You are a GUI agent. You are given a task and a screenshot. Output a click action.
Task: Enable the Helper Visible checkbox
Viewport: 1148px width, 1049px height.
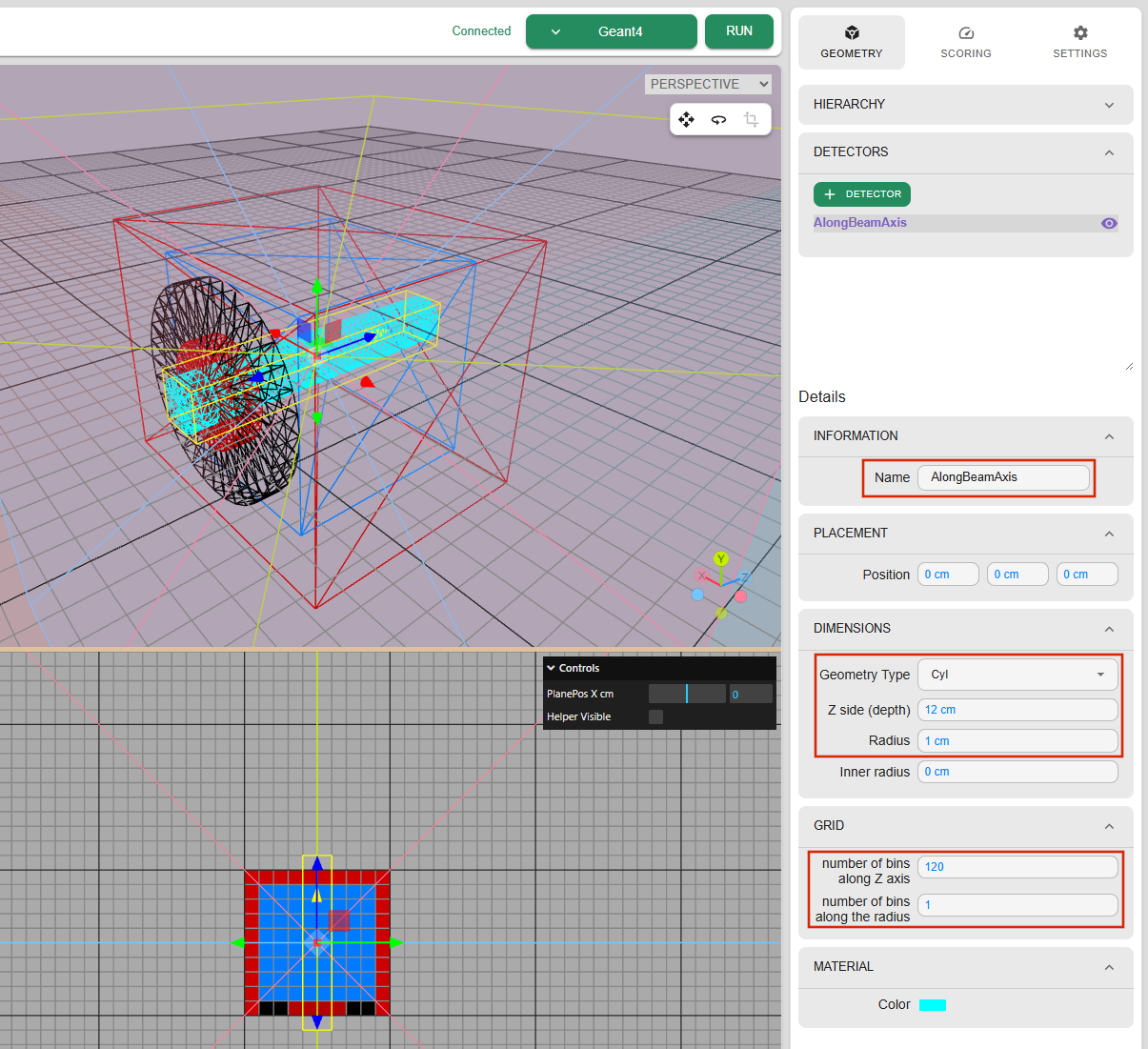(655, 716)
